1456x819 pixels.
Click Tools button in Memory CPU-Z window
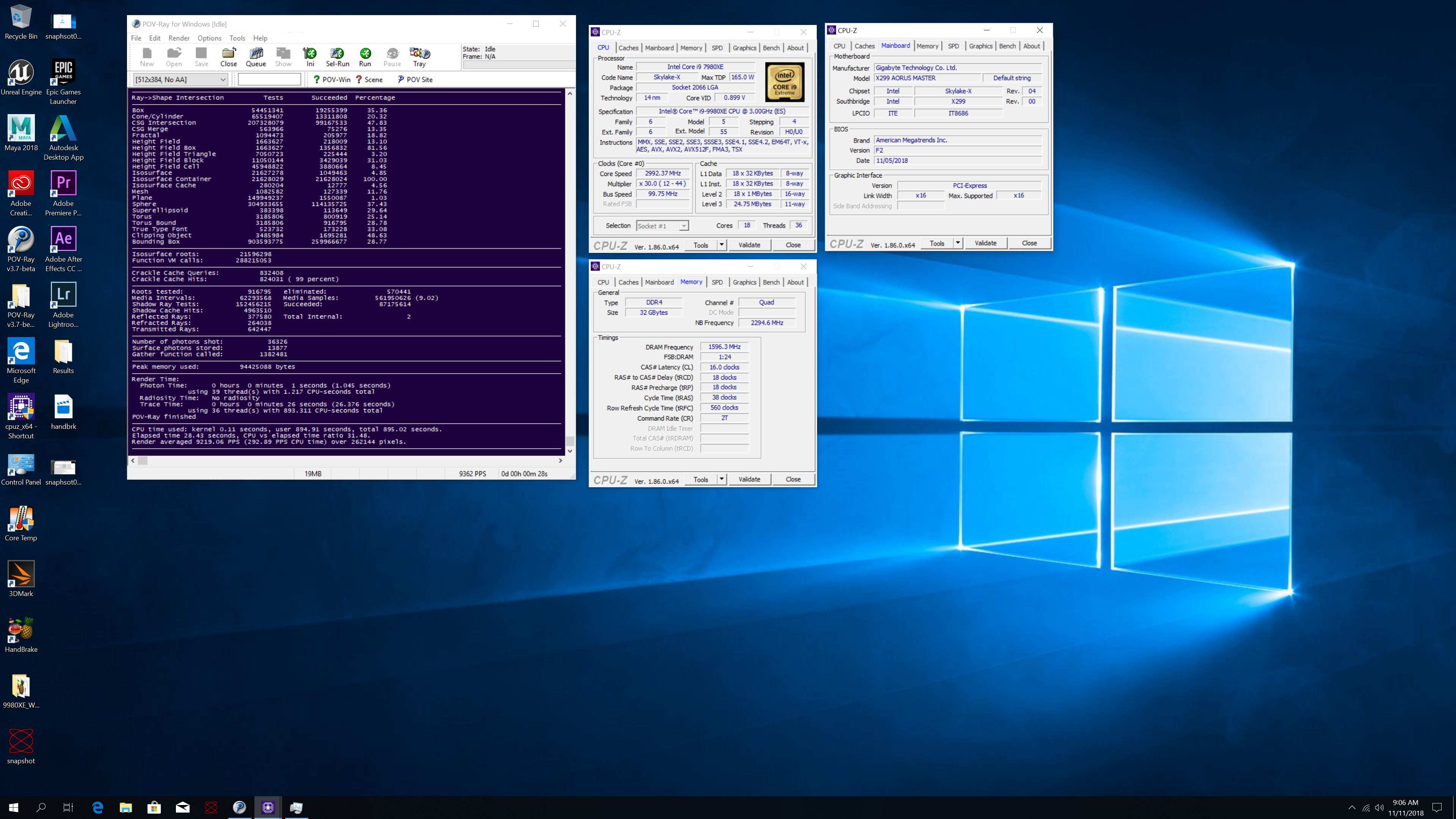tap(701, 479)
